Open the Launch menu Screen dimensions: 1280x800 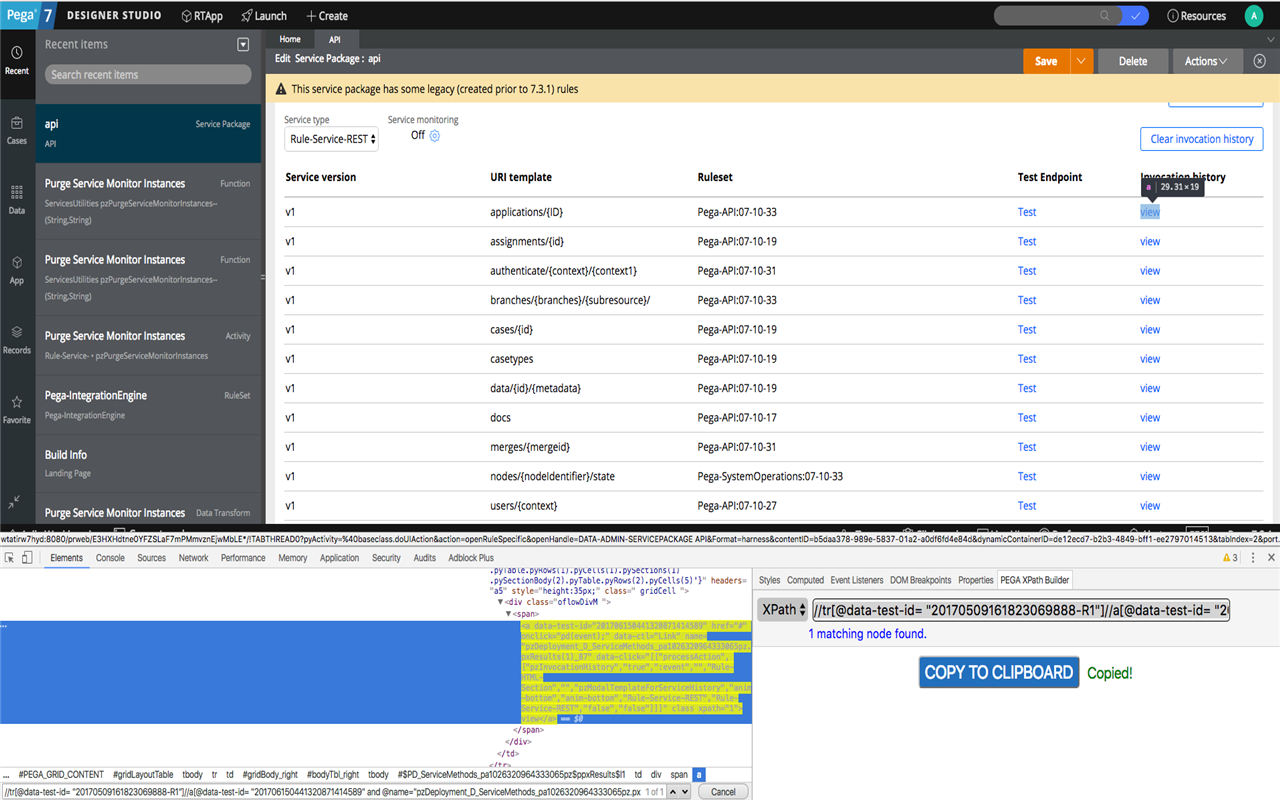[263, 16]
